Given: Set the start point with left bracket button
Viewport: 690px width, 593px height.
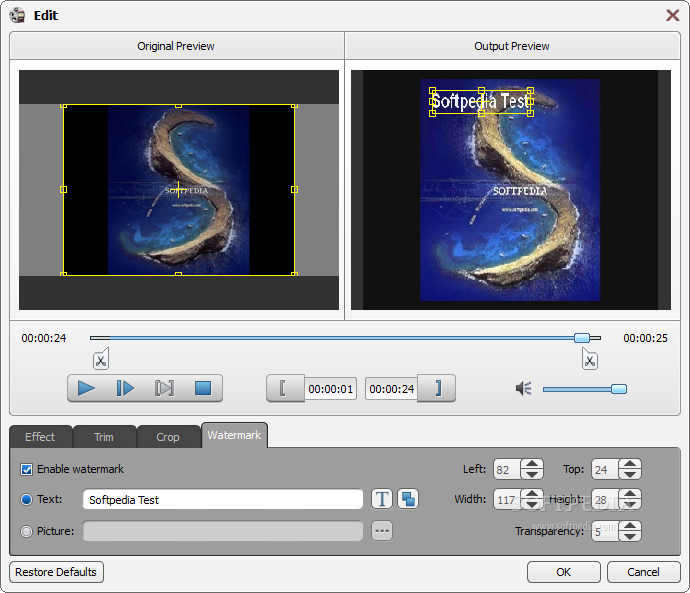Looking at the screenshot, I should (x=284, y=388).
